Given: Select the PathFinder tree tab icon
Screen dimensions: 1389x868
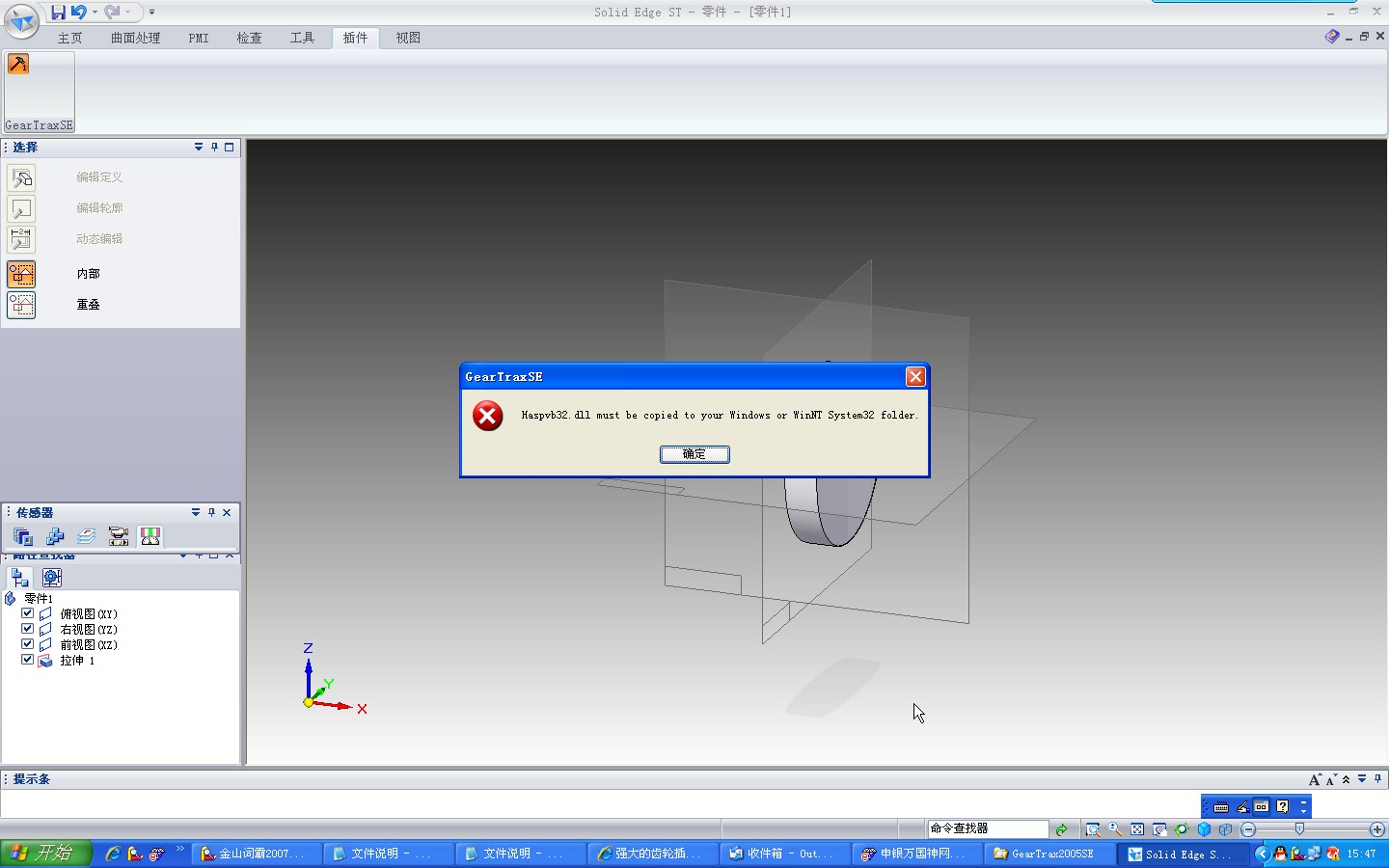Looking at the screenshot, I should [x=20, y=578].
